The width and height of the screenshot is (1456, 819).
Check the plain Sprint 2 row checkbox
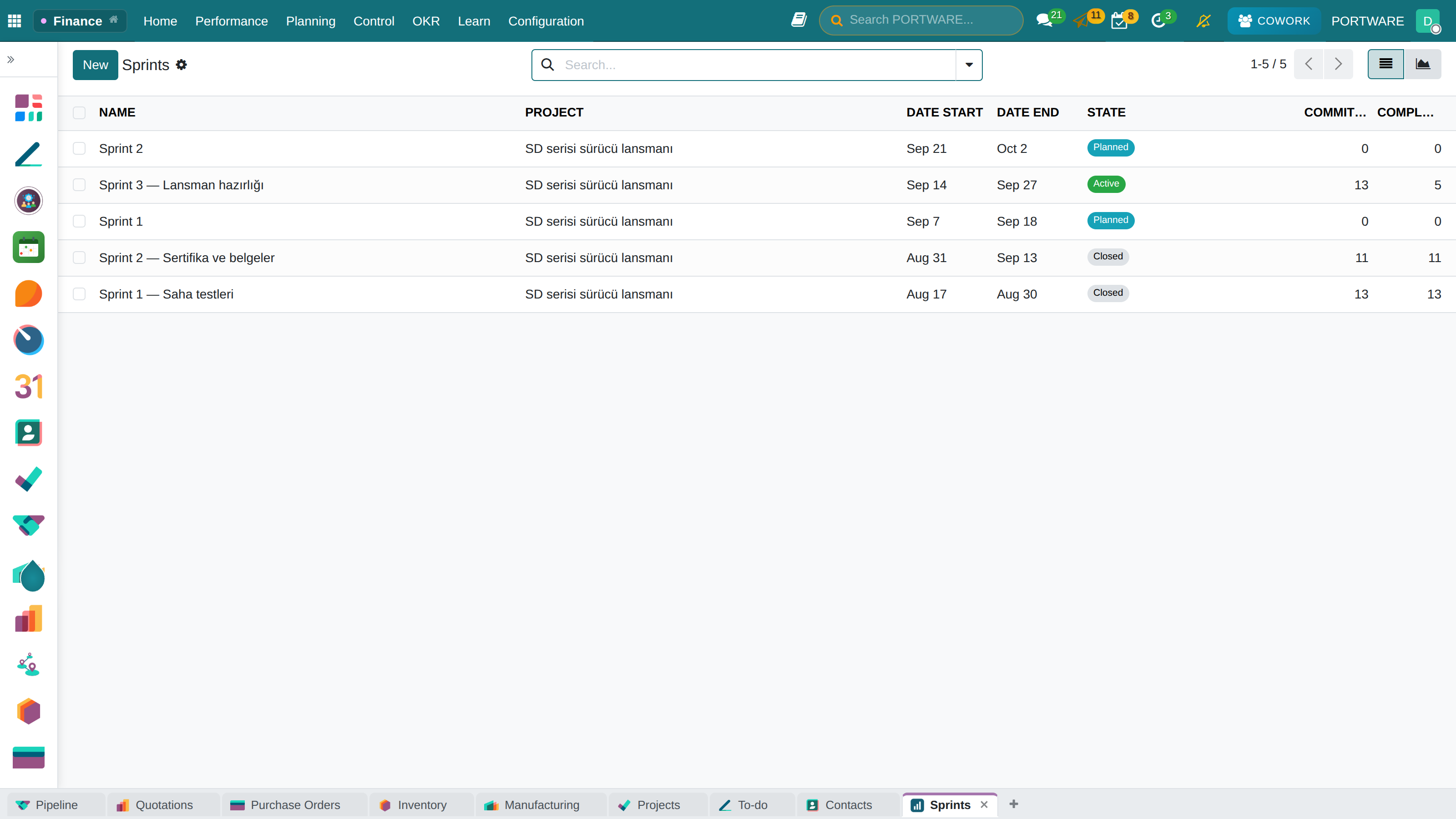pos(79,149)
